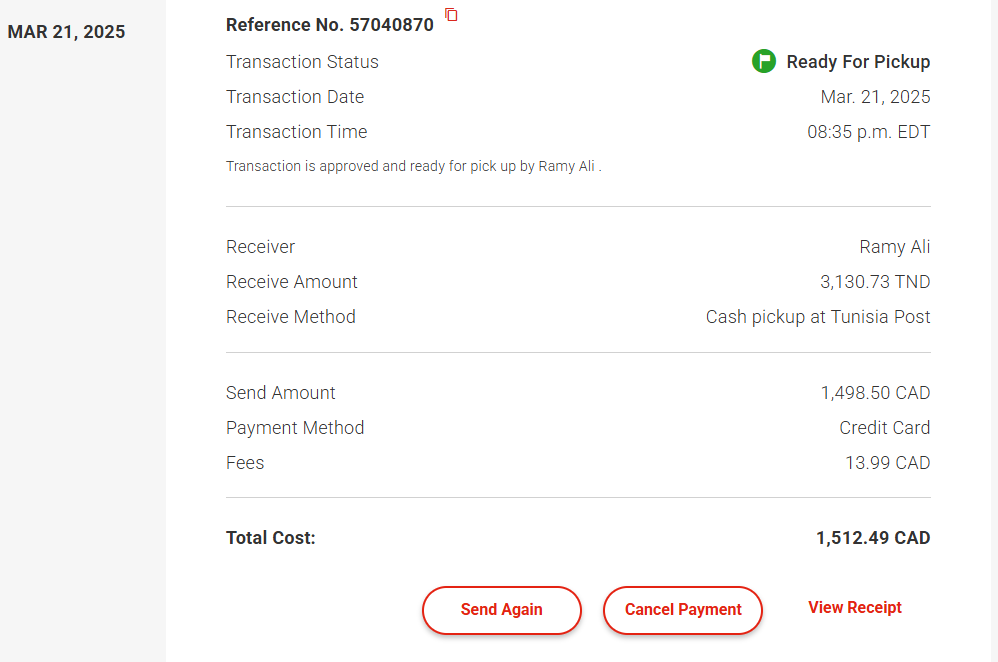
Task: Click the 3,130.73 TND receive amount
Action: click(x=875, y=282)
